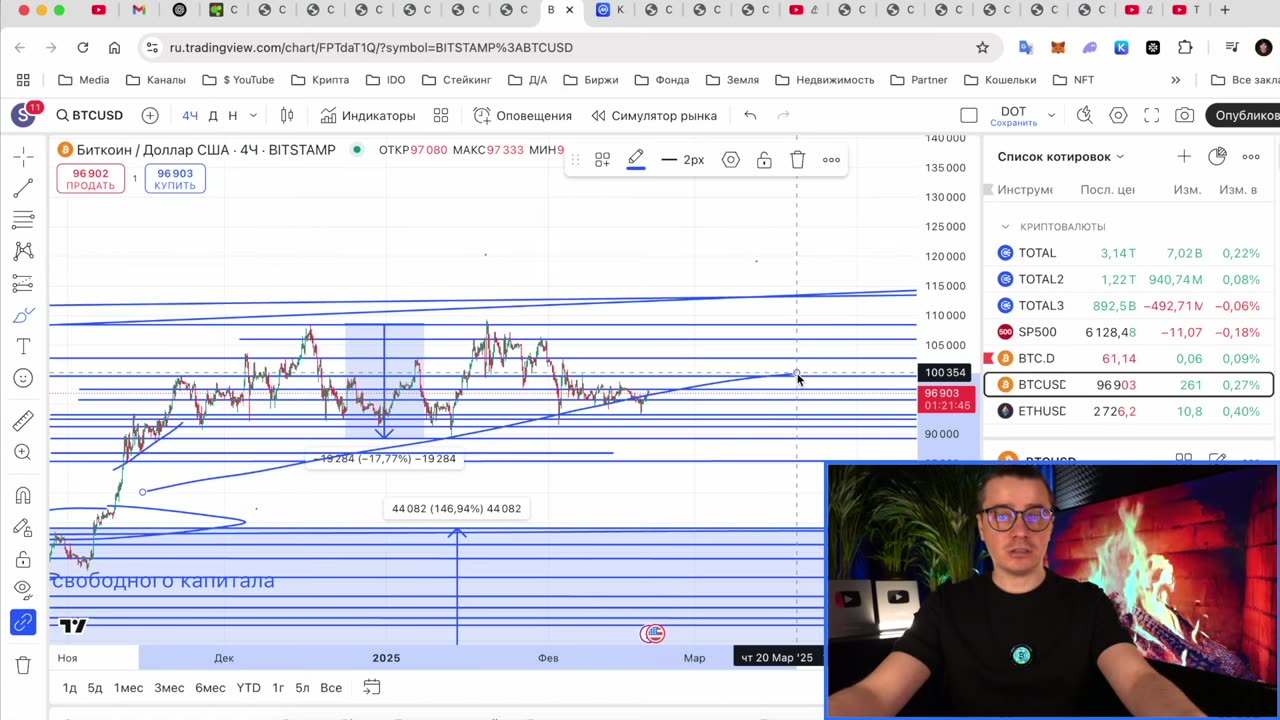Open BTCUSD symbol search

(x=89, y=115)
